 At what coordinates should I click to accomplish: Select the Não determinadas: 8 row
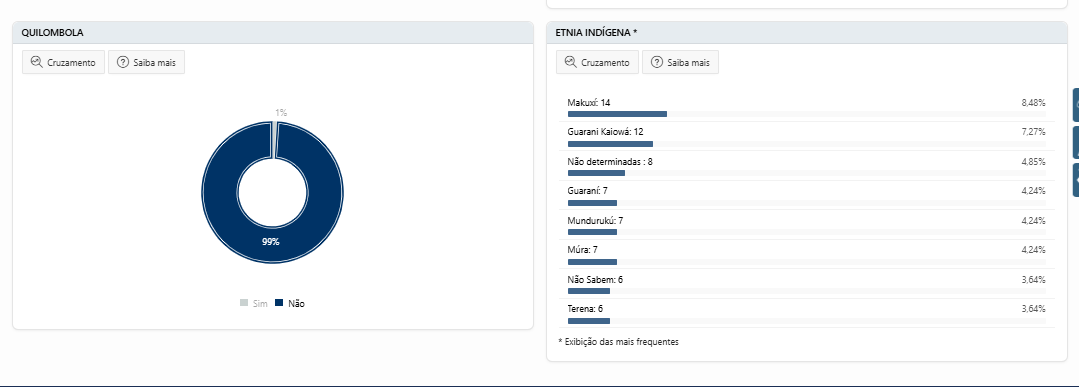tap(806, 166)
